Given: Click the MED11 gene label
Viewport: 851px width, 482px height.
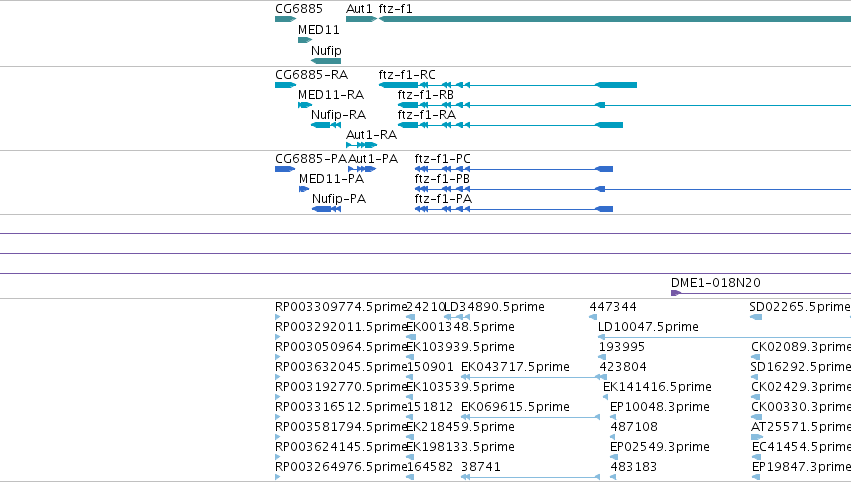Looking at the screenshot, I should click(x=319, y=30).
